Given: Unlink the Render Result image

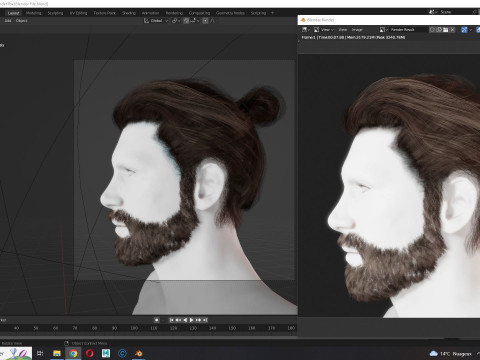Looking at the screenshot, I should click(x=452, y=30).
